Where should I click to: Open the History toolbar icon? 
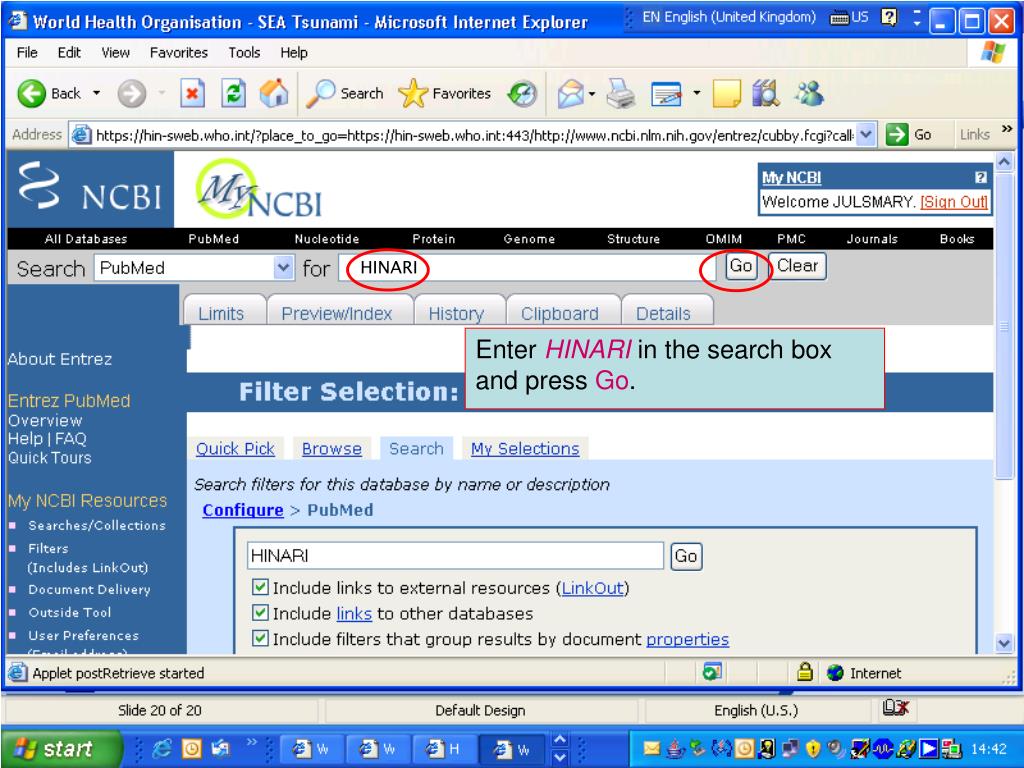pyautogui.click(x=522, y=94)
